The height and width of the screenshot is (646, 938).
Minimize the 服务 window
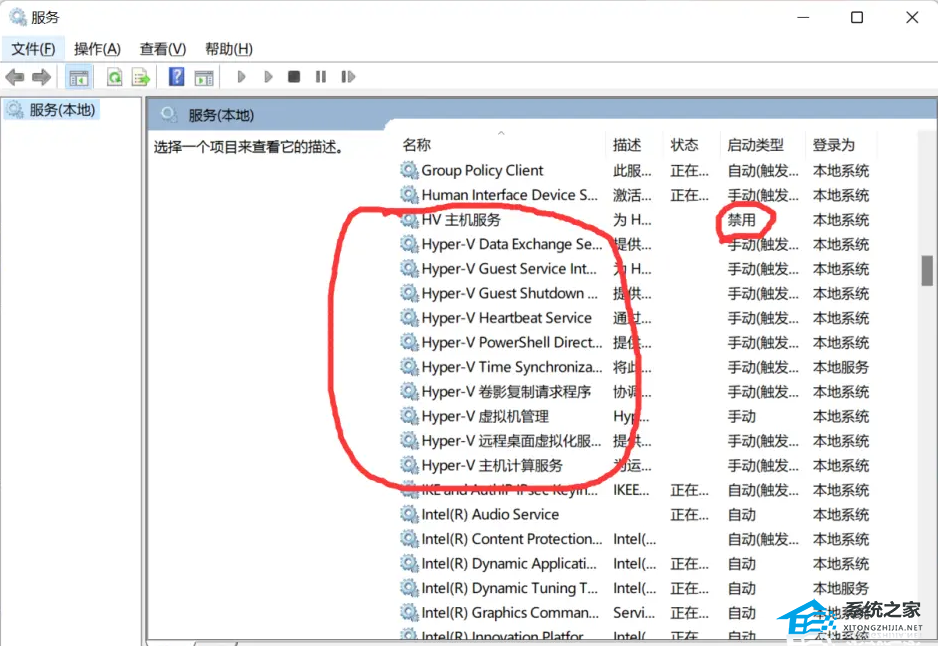pos(803,17)
